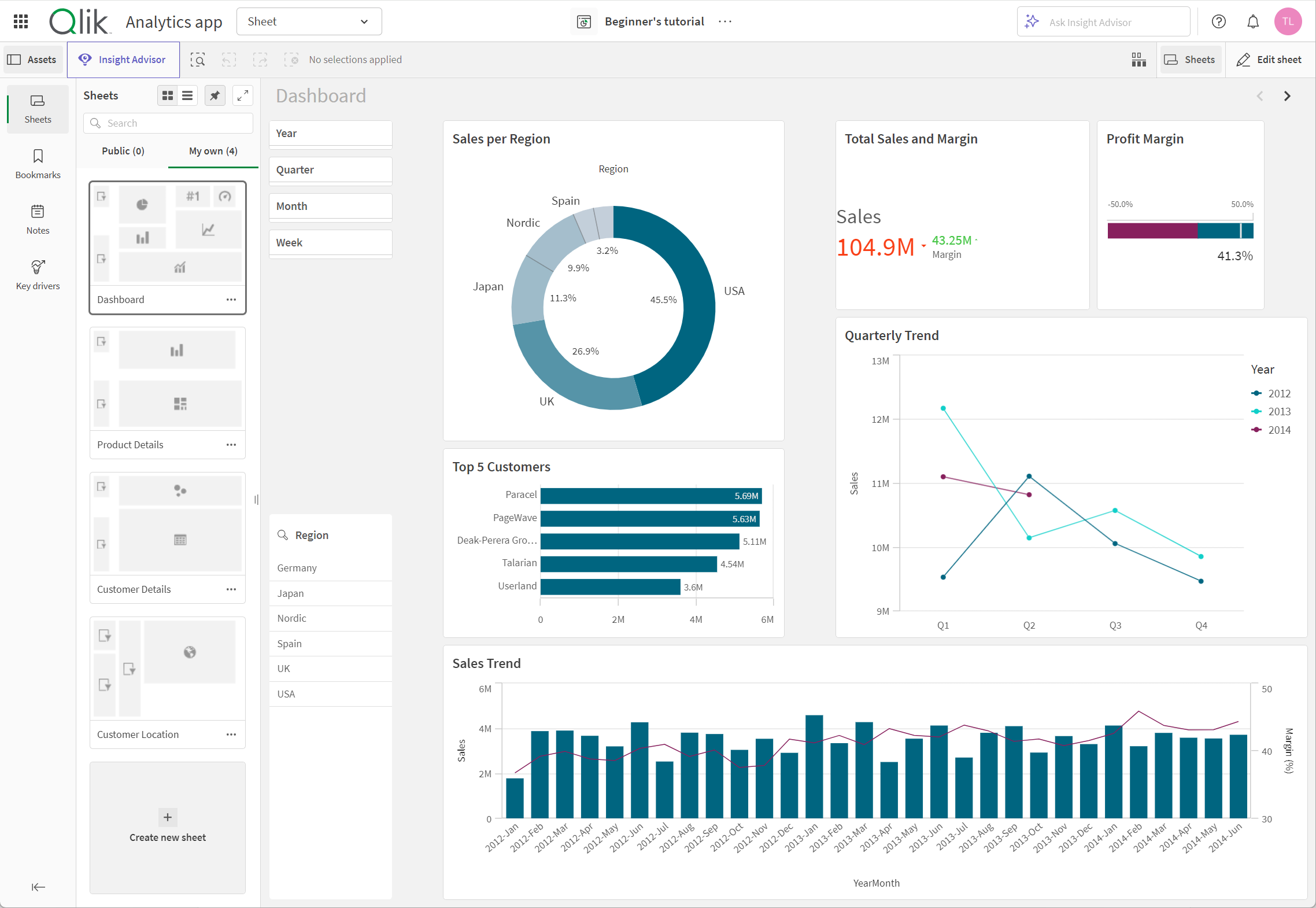Switch to list view for sheets
The height and width of the screenshot is (908, 1316).
tap(188, 96)
